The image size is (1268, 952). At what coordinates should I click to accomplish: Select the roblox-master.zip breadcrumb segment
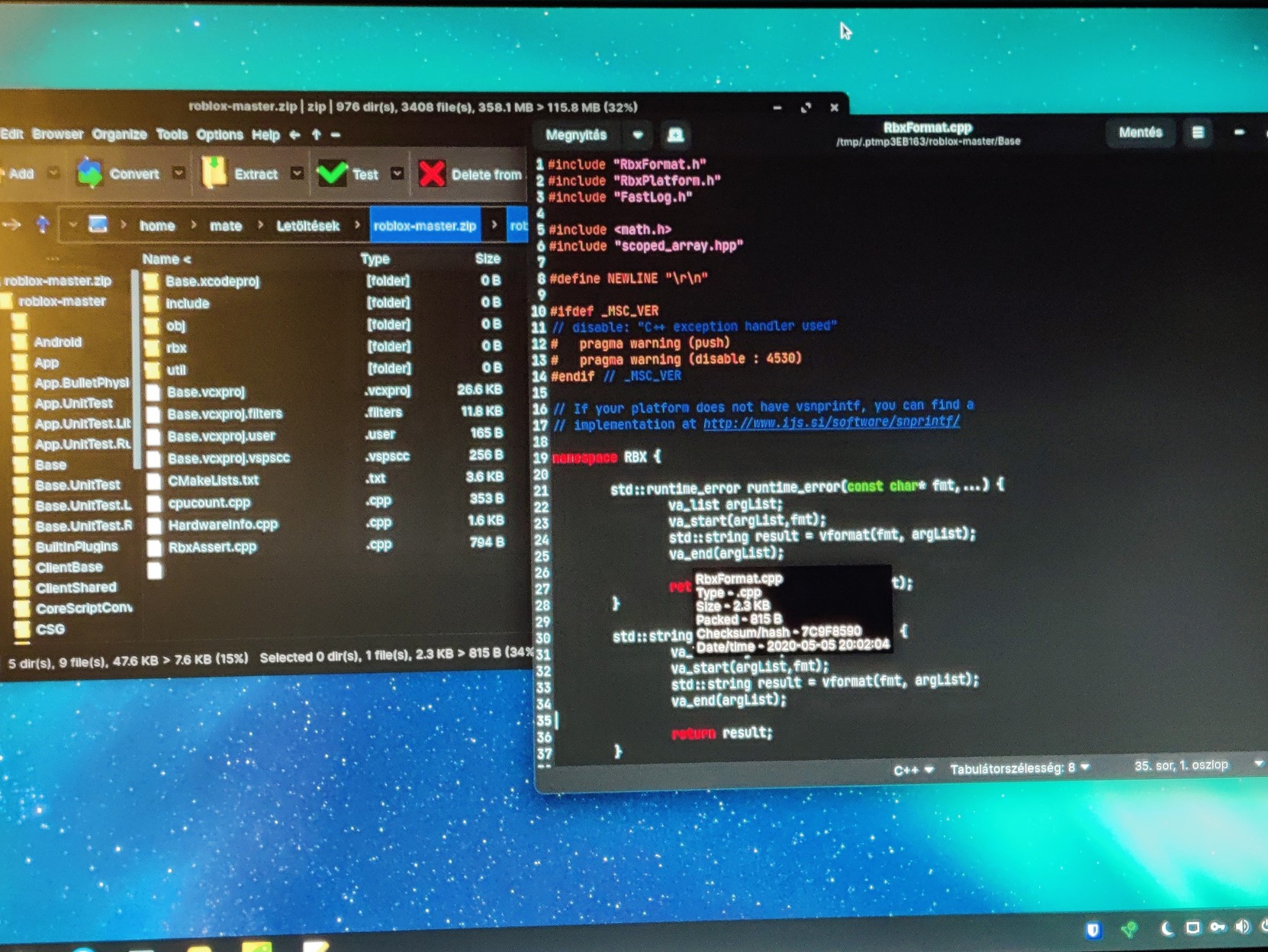pyautogui.click(x=425, y=226)
